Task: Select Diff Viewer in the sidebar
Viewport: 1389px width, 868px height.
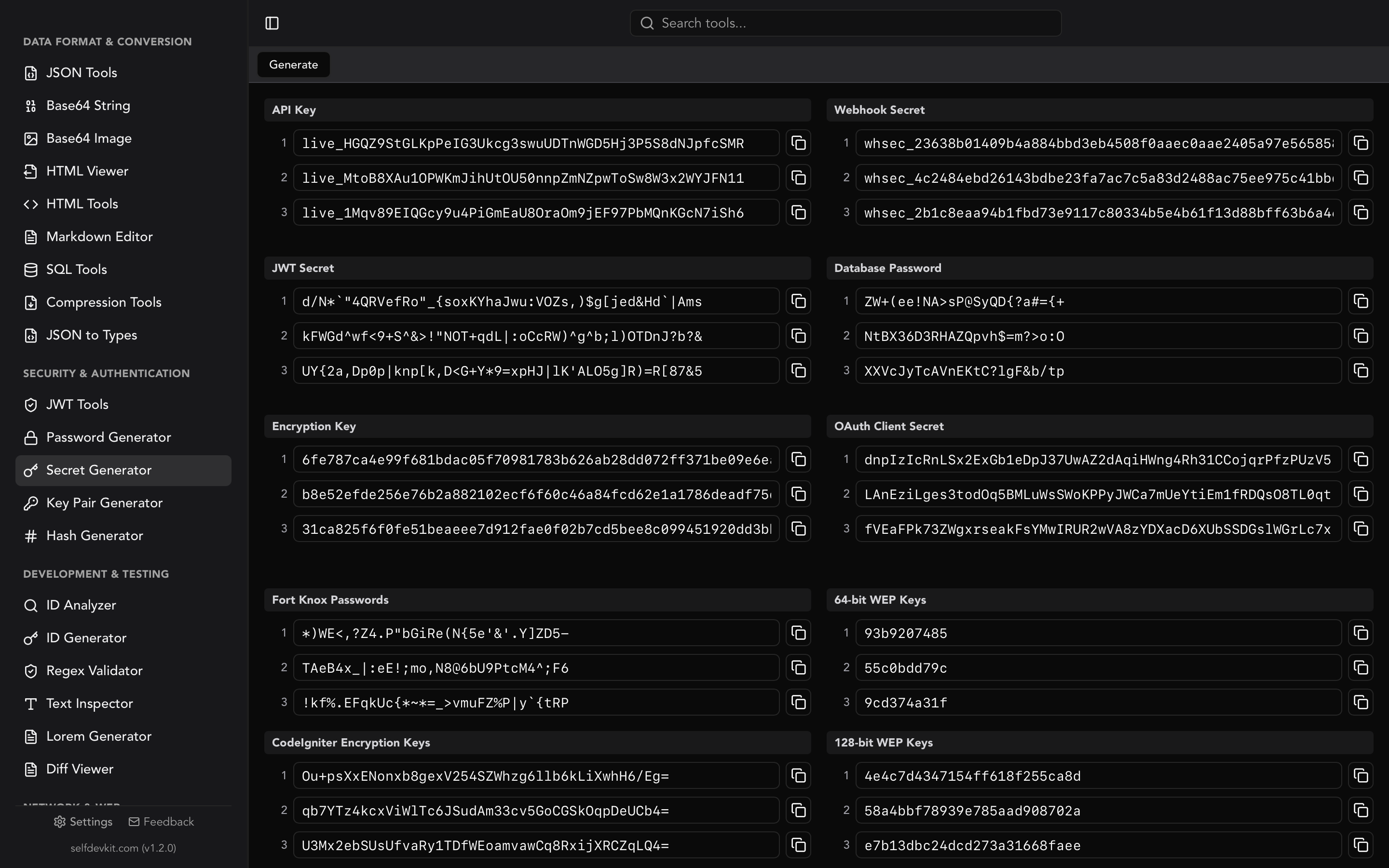Action: point(80,769)
